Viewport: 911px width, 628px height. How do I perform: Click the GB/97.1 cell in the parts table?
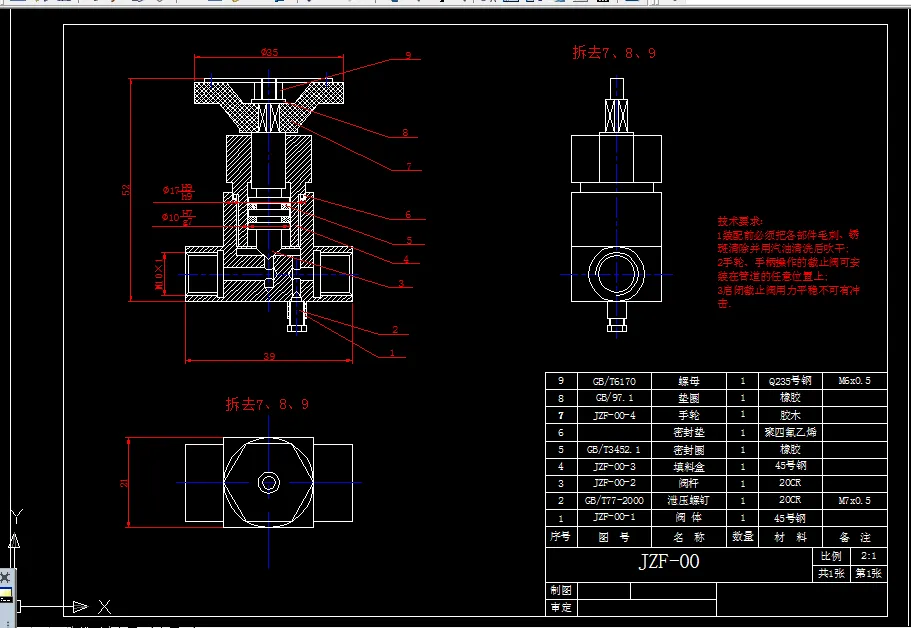(x=614, y=398)
